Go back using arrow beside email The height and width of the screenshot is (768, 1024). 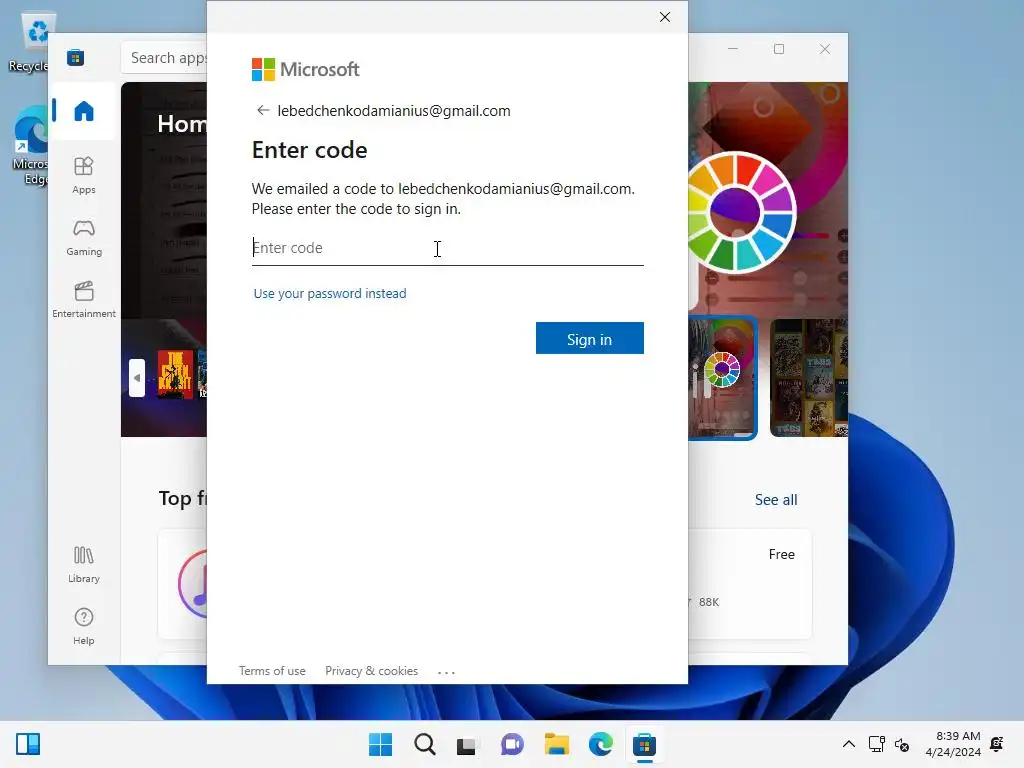263,110
